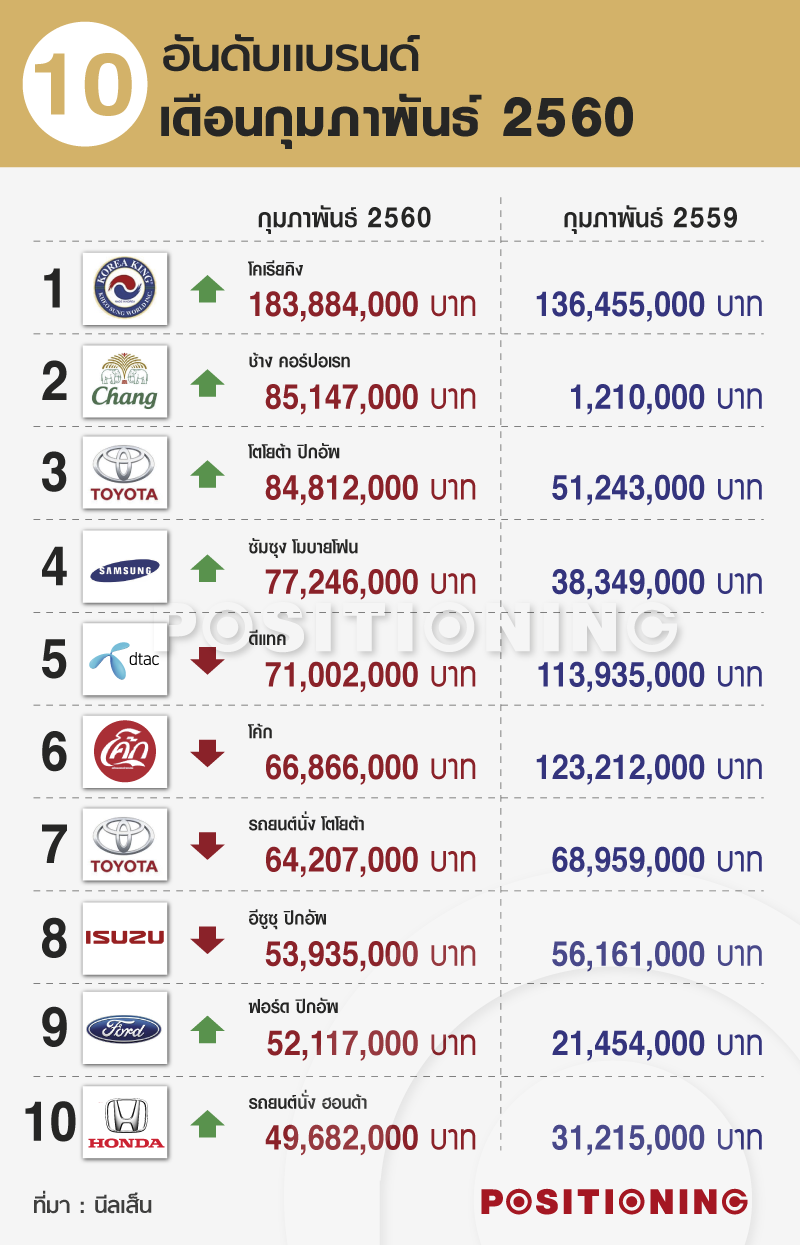Image resolution: width=800 pixels, height=1245 pixels.
Task: Click the POSITIONING logo at bottom
Action: (x=614, y=1201)
